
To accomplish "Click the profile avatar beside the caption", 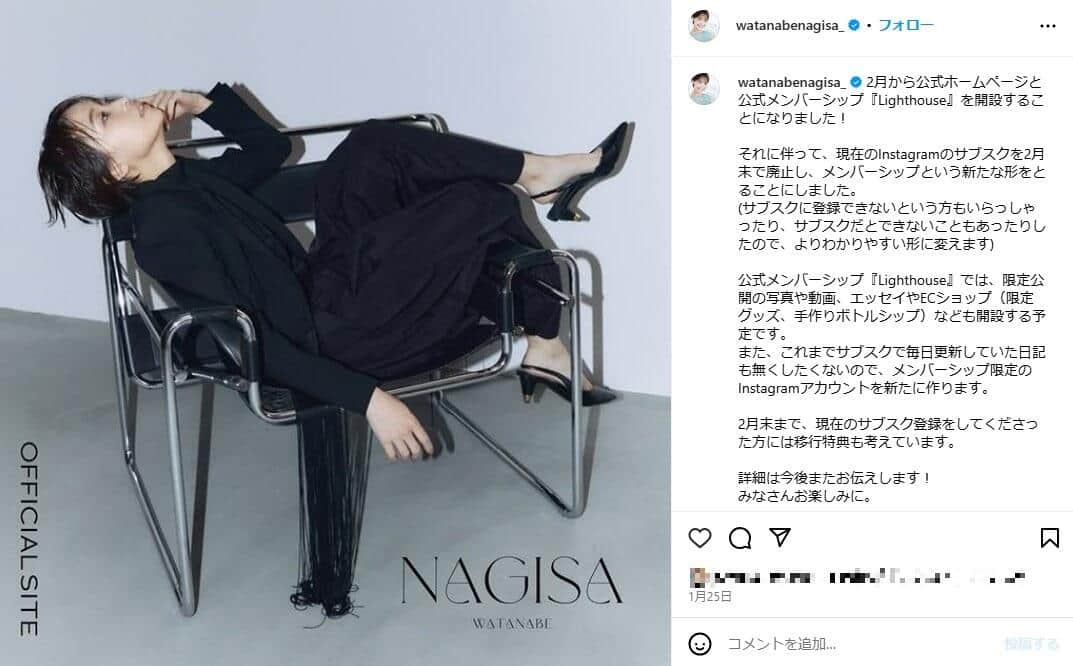I will pos(703,89).
